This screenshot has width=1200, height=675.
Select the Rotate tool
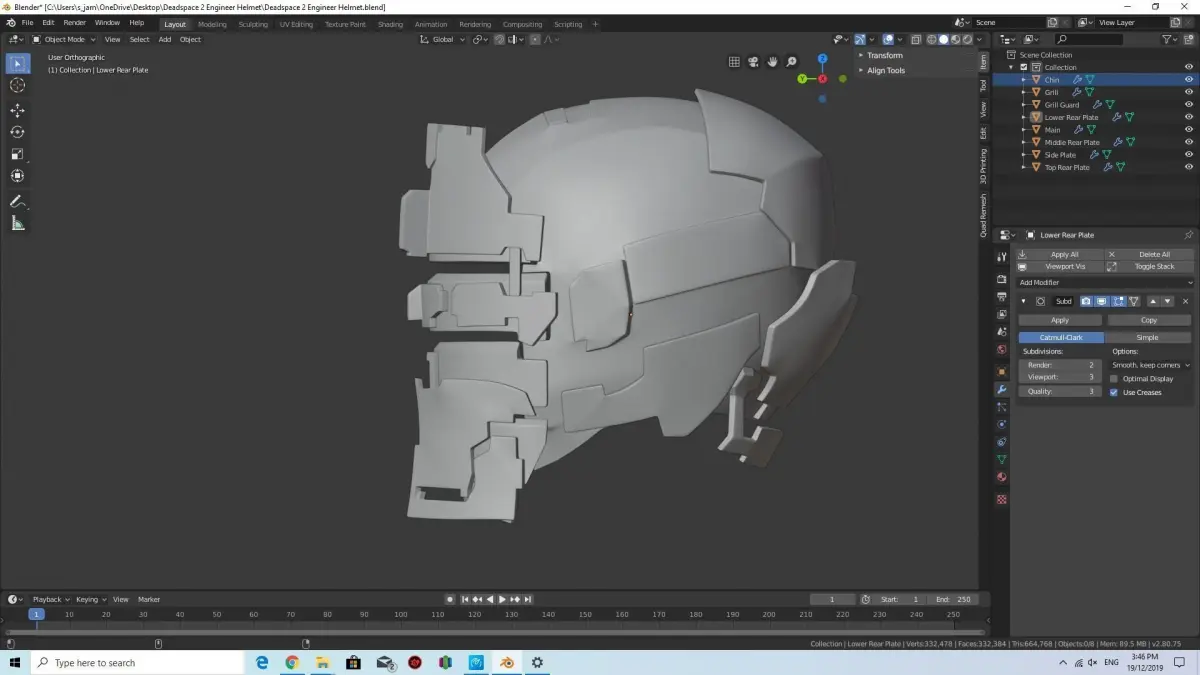tap(17, 132)
